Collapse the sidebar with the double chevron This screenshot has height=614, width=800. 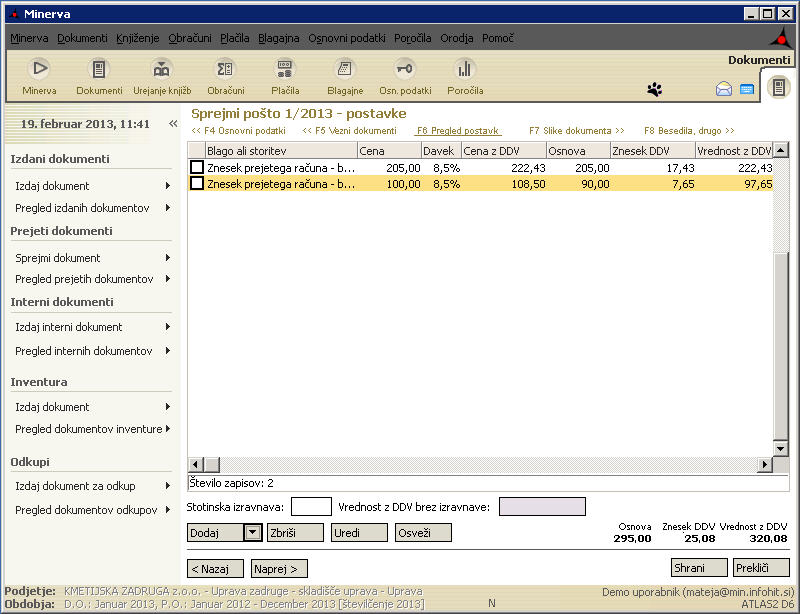[172, 124]
